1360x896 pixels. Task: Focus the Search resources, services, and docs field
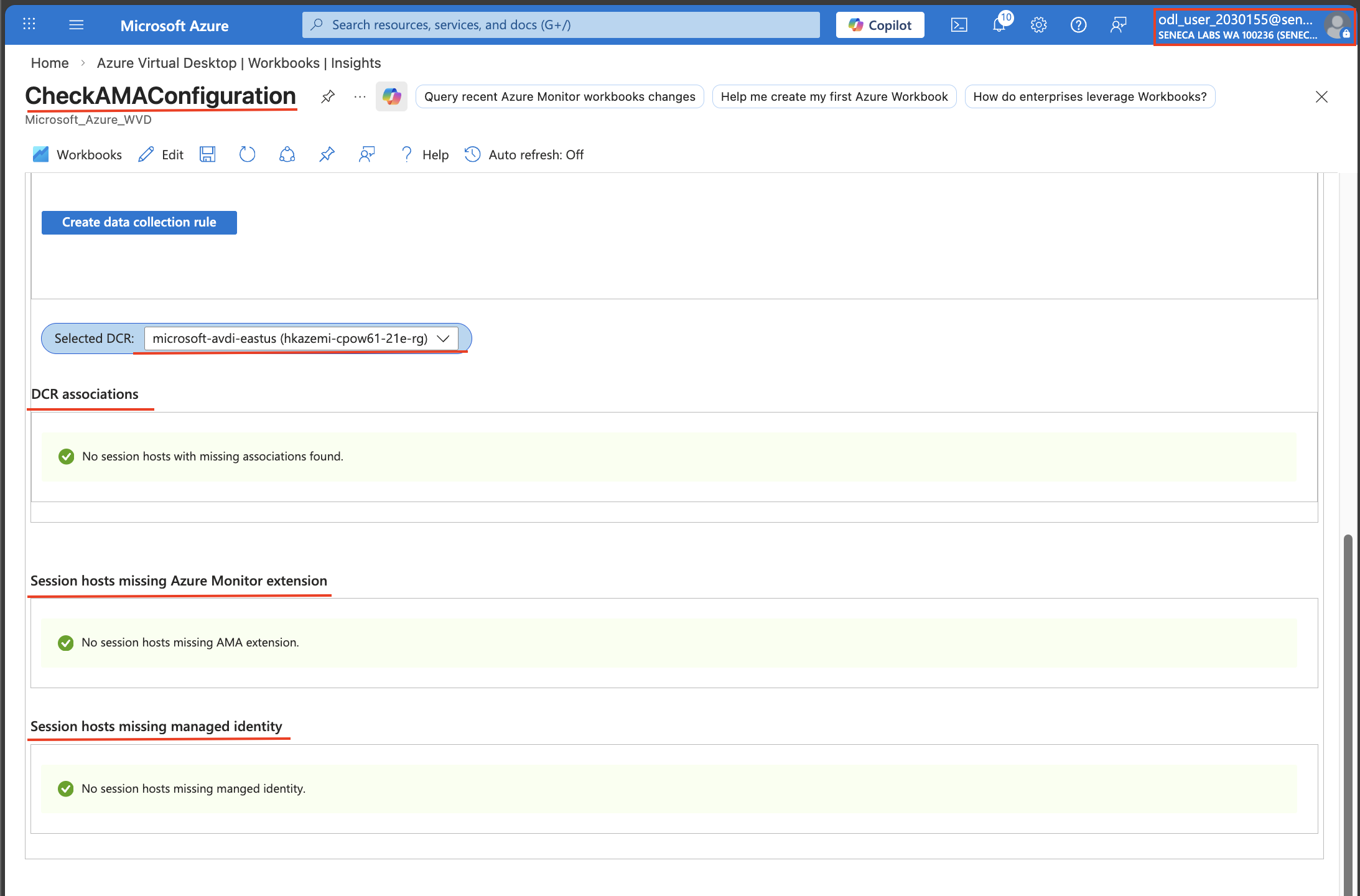click(561, 25)
